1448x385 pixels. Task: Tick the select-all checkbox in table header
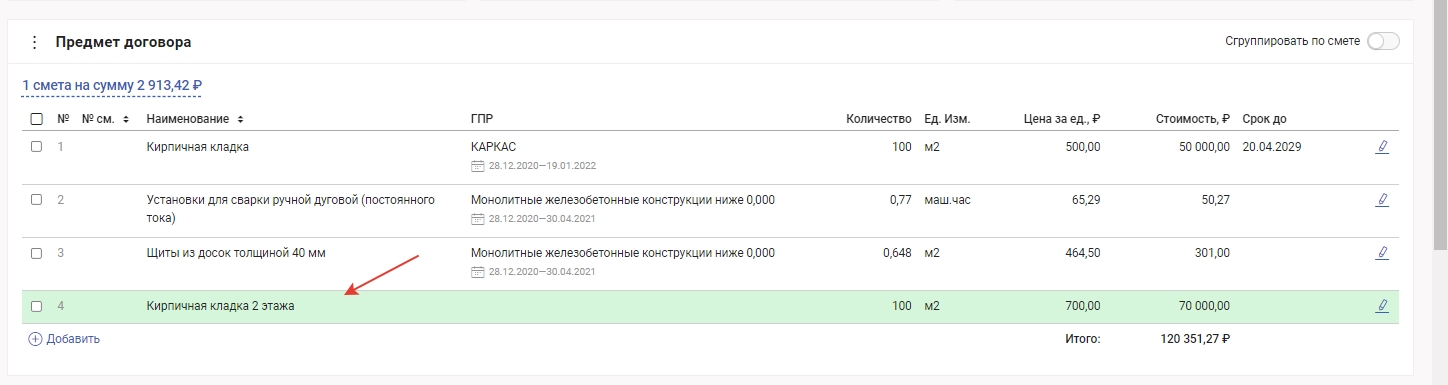37,119
